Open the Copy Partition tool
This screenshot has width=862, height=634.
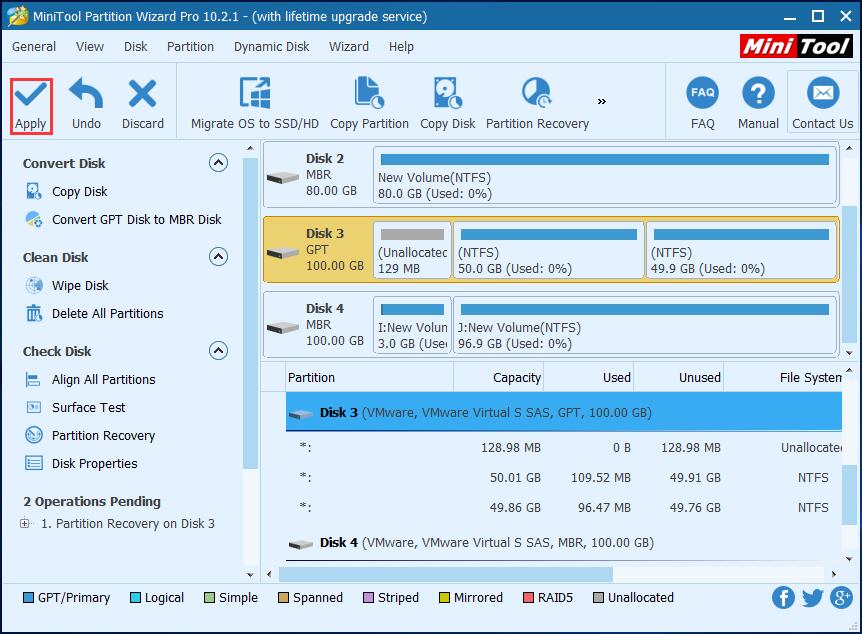click(x=369, y=96)
